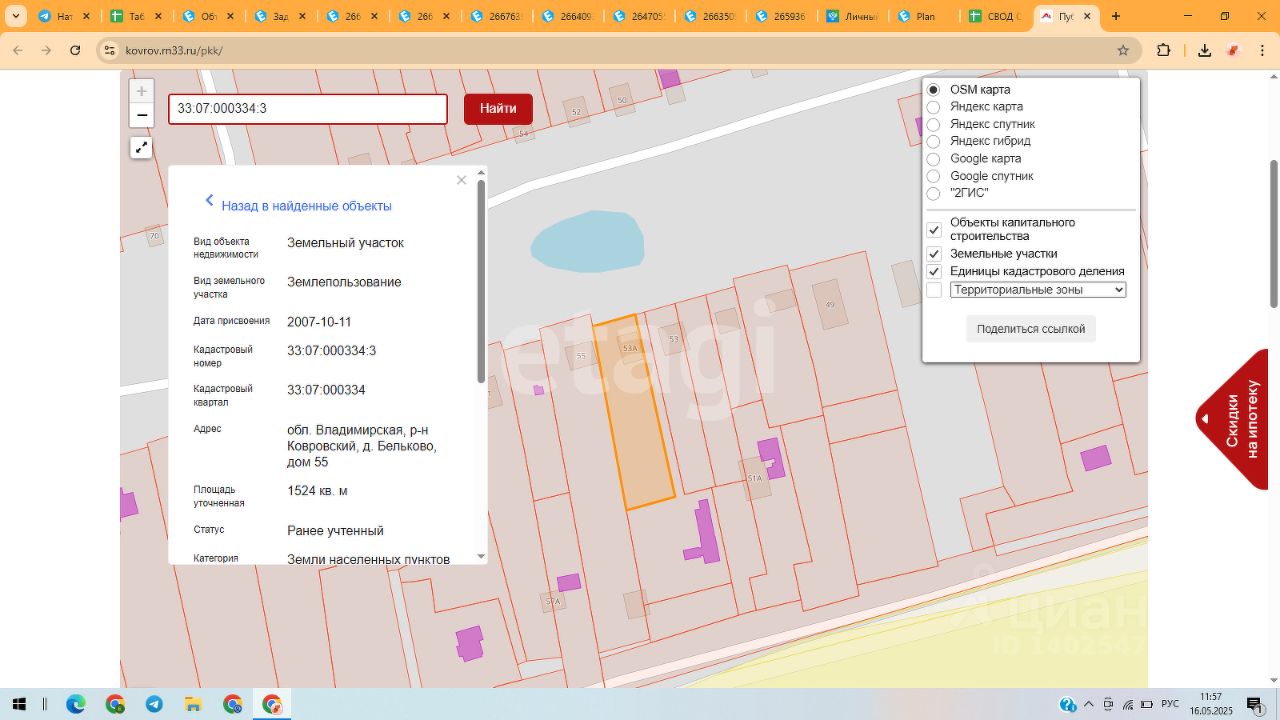Zoom out the map with minus button
1280x720 pixels.
[142, 115]
